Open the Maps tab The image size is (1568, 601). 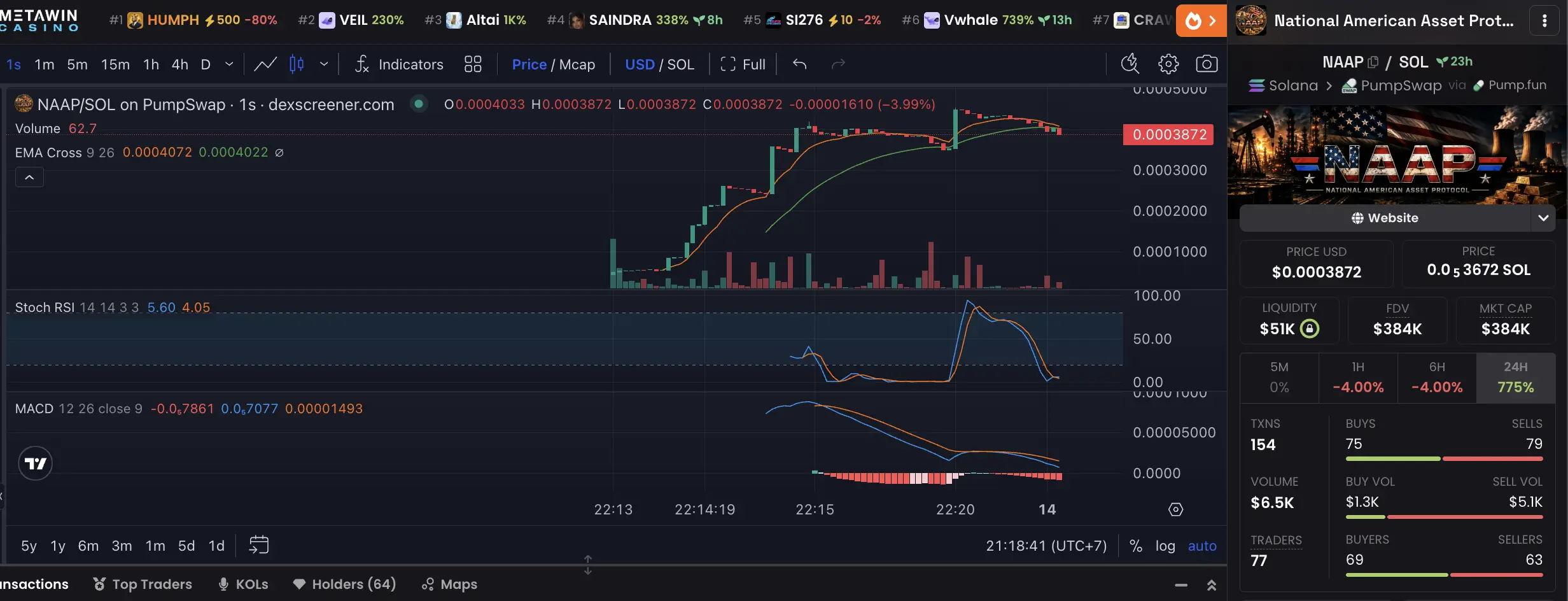tap(449, 584)
